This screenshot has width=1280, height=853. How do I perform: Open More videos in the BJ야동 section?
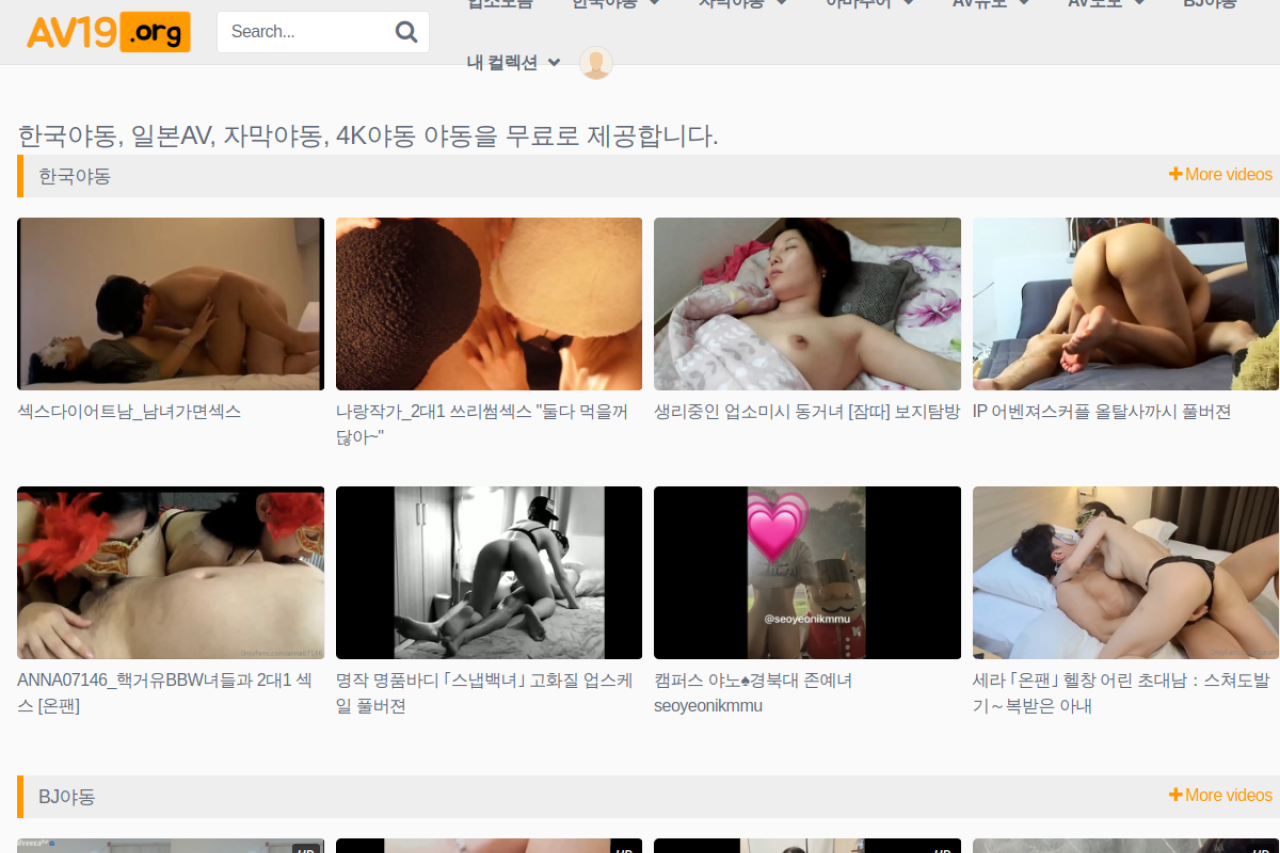[1221, 796]
